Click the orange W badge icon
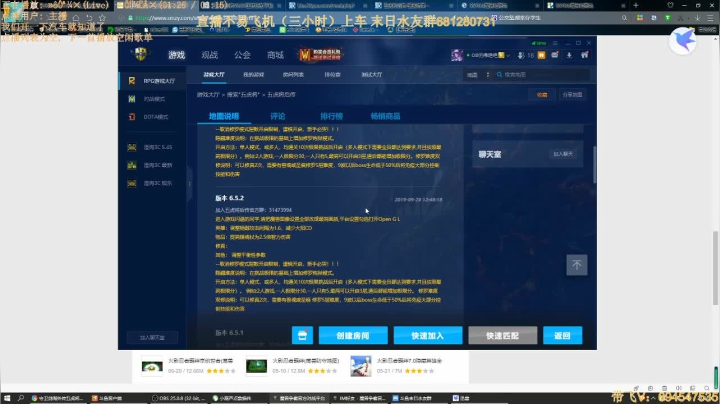Viewport: 720px width, 404px height. coord(541,55)
